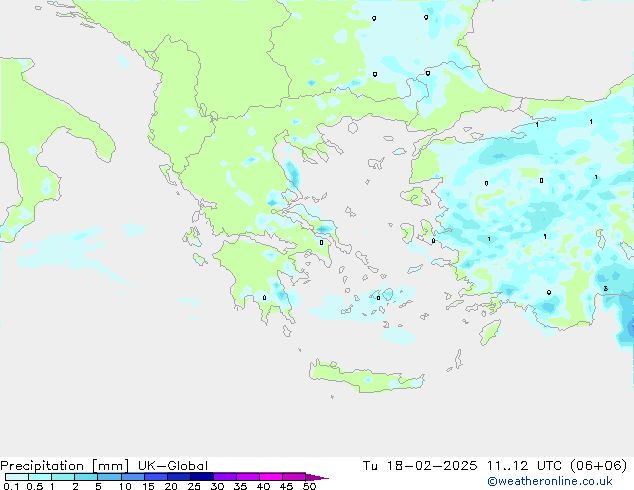Select the 35–40 mm legend swatch
This screenshot has width=634, height=490.
(248, 477)
